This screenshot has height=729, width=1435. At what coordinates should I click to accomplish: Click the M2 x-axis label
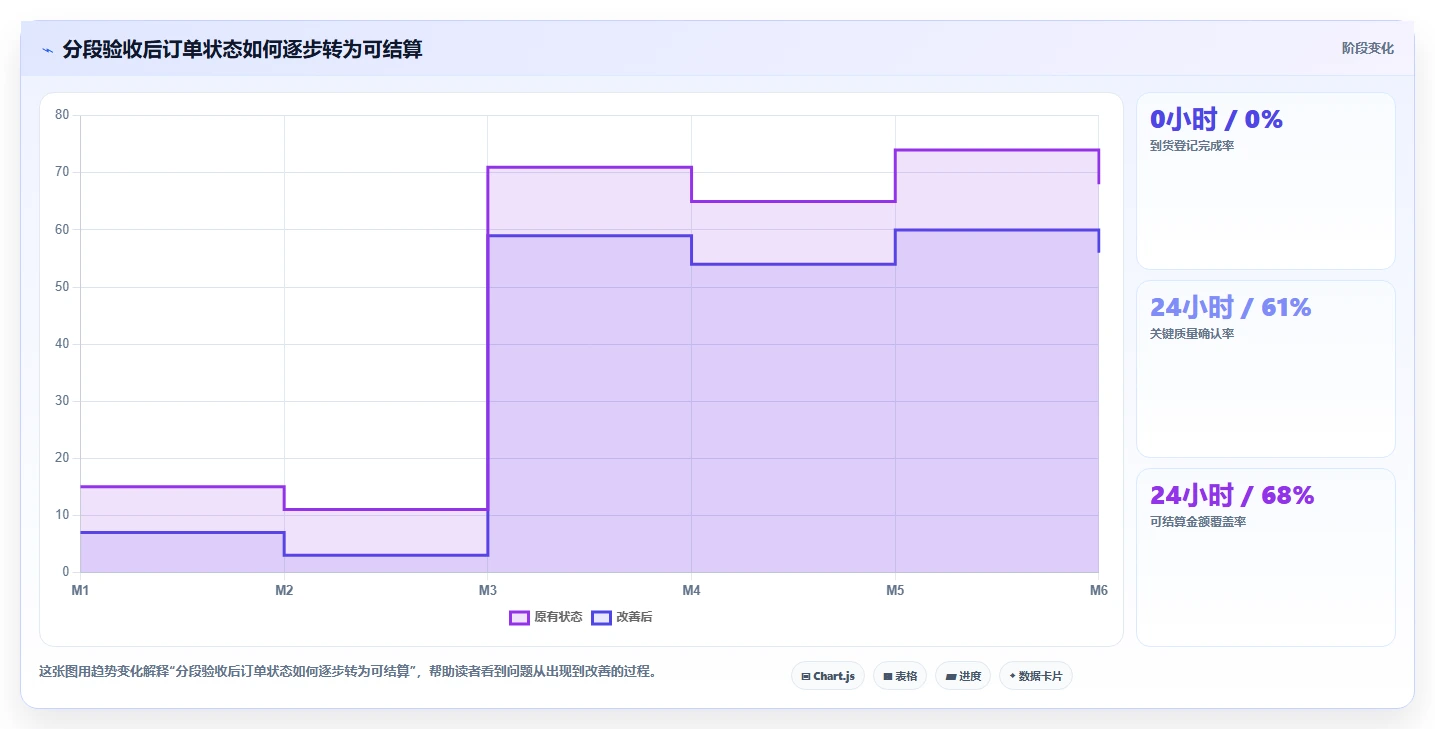pos(284,591)
